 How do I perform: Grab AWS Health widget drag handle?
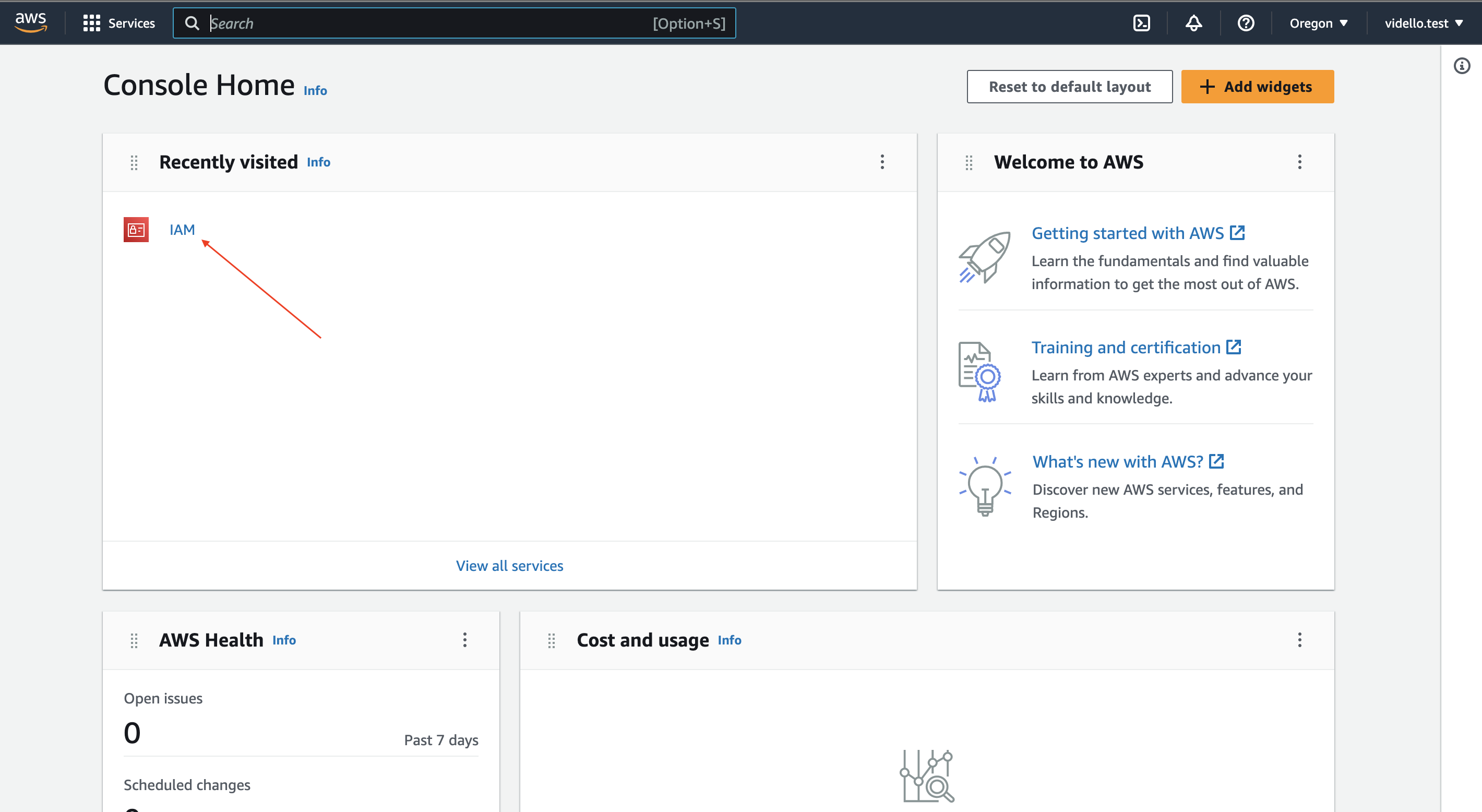134,640
